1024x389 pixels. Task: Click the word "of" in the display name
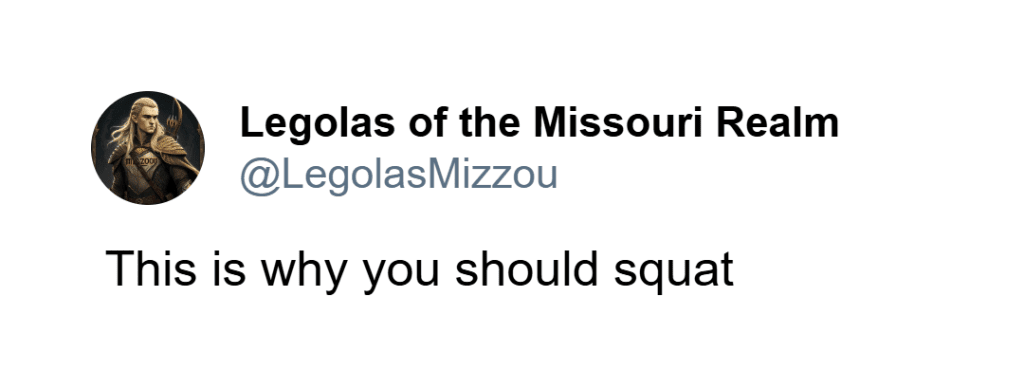point(426,123)
